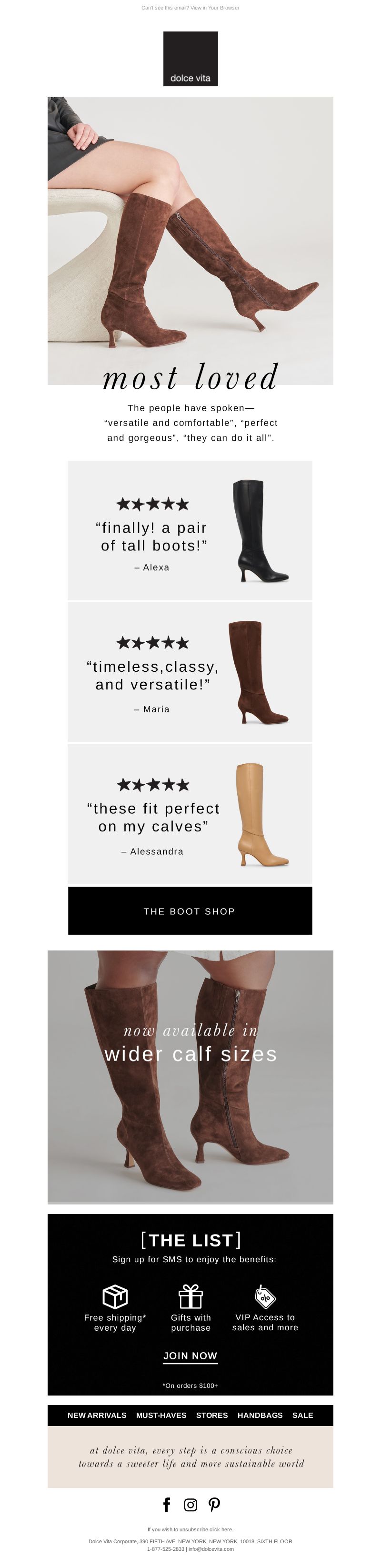This screenshot has width=381, height=1568.
Task: Click Alexa's five-star rating
Action: pyautogui.click(x=153, y=504)
